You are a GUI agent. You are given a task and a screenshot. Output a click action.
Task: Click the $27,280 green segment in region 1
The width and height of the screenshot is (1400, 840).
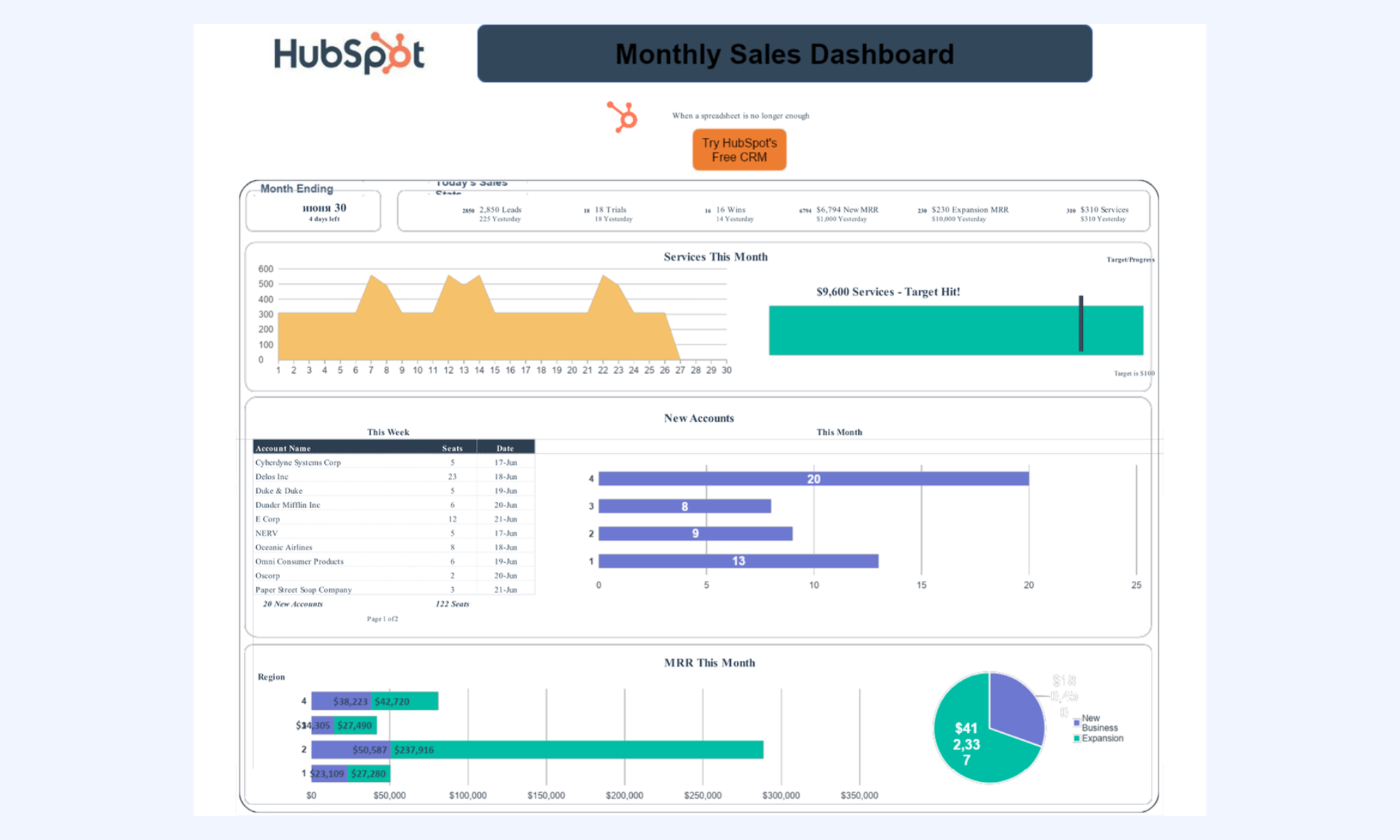tap(369, 773)
